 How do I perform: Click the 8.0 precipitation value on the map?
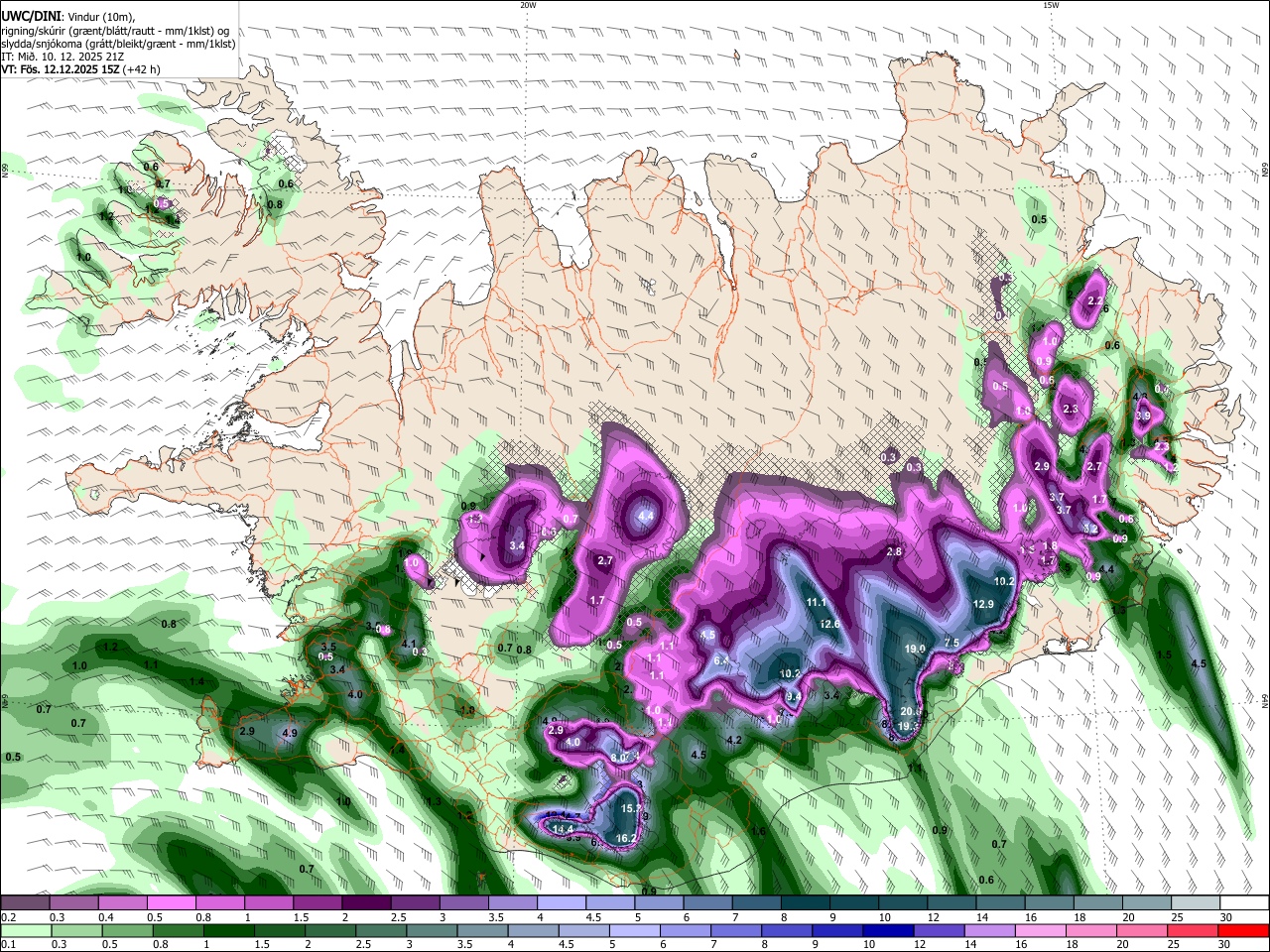click(618, 758)
